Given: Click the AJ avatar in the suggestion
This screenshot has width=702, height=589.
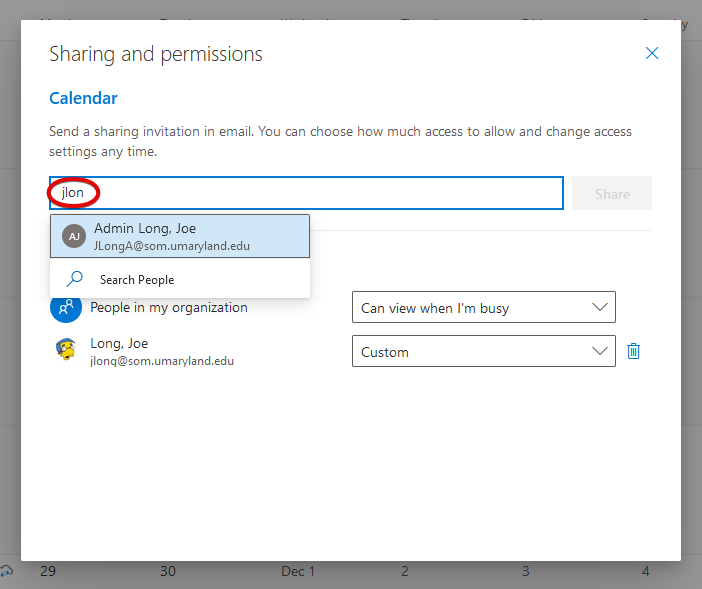Looking at the screenshot, I should 73,236.
